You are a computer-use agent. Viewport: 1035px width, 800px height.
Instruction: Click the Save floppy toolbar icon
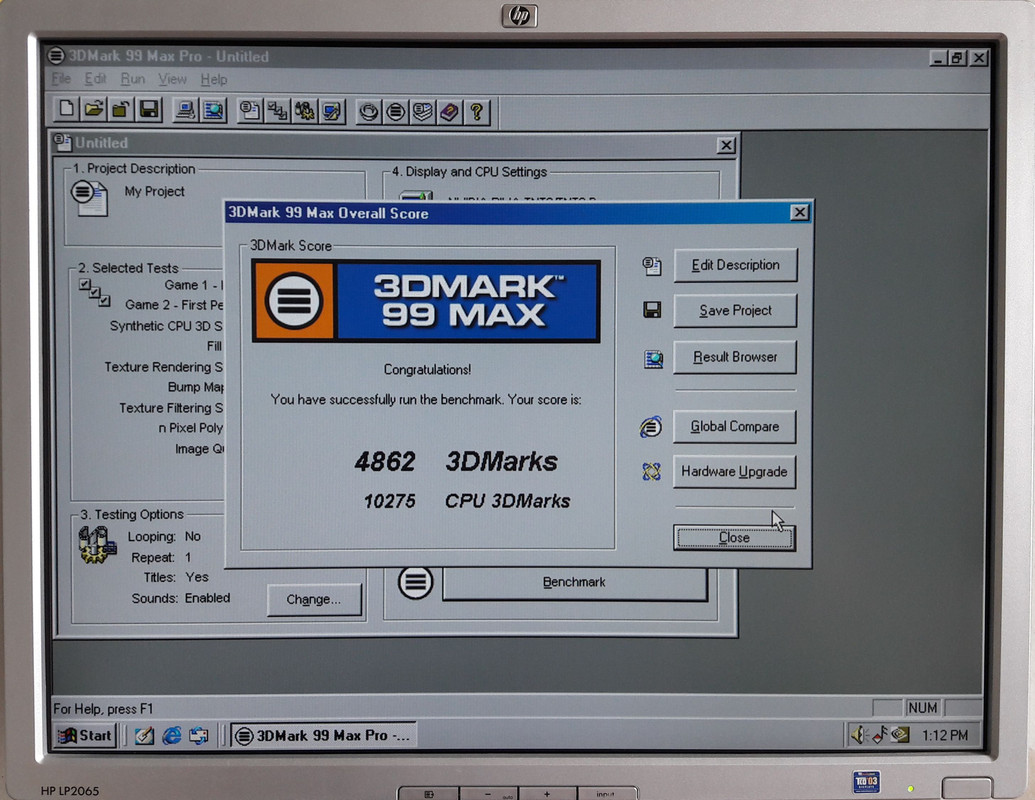[x=149, y=109]
